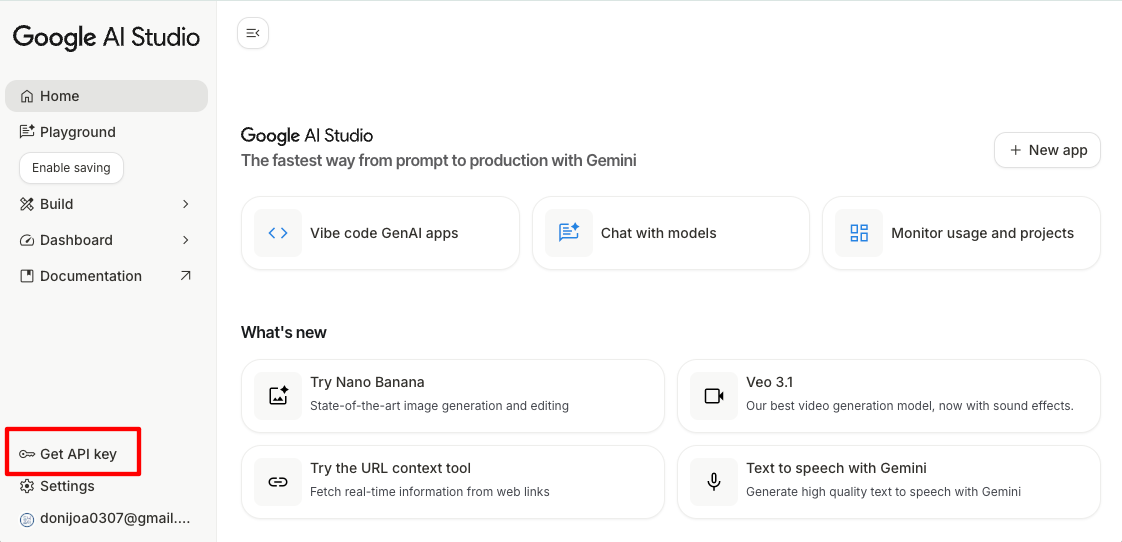Click the donijoa0307@gmail account email

(115, 519)
